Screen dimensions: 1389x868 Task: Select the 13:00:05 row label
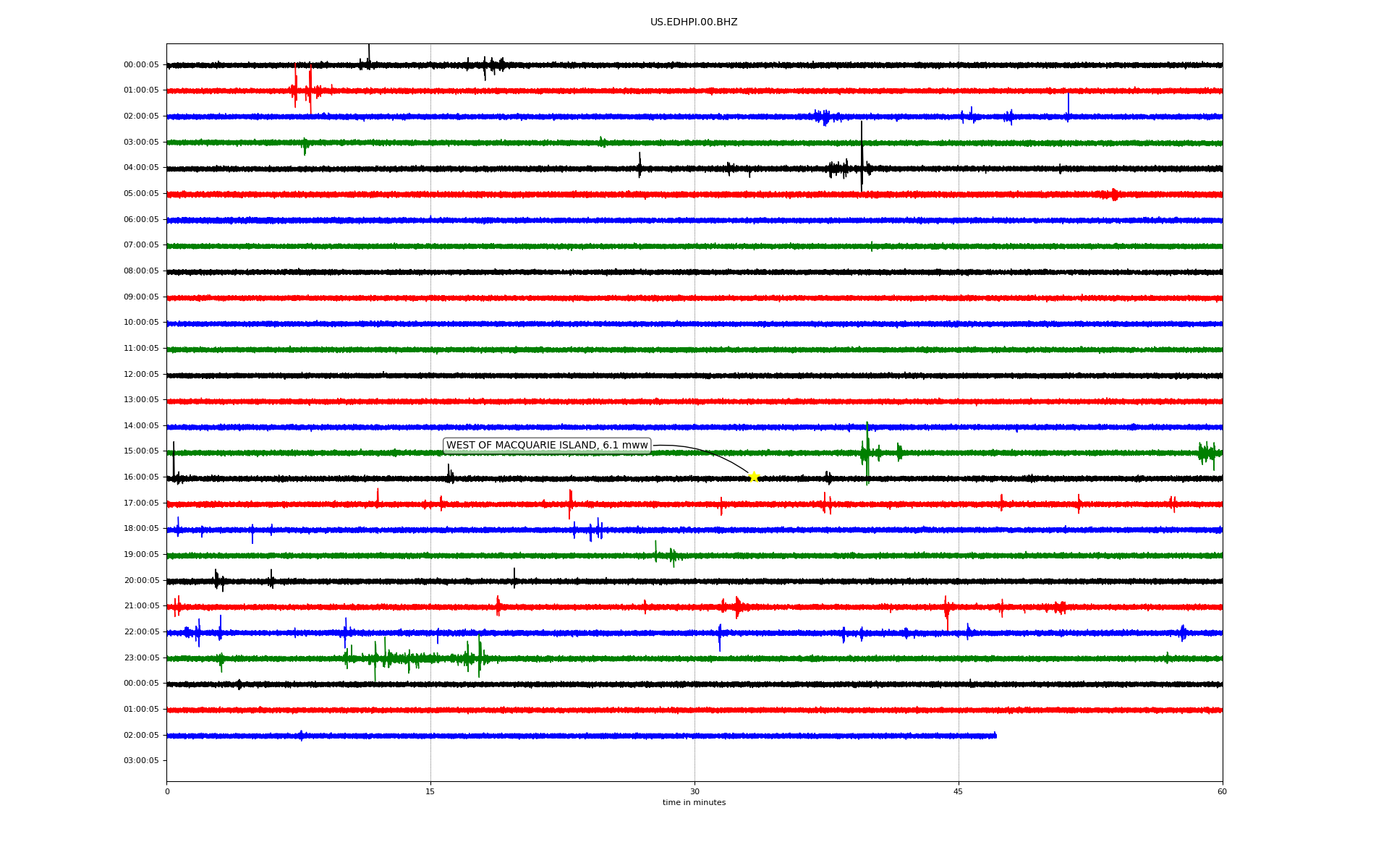[141, 400]
